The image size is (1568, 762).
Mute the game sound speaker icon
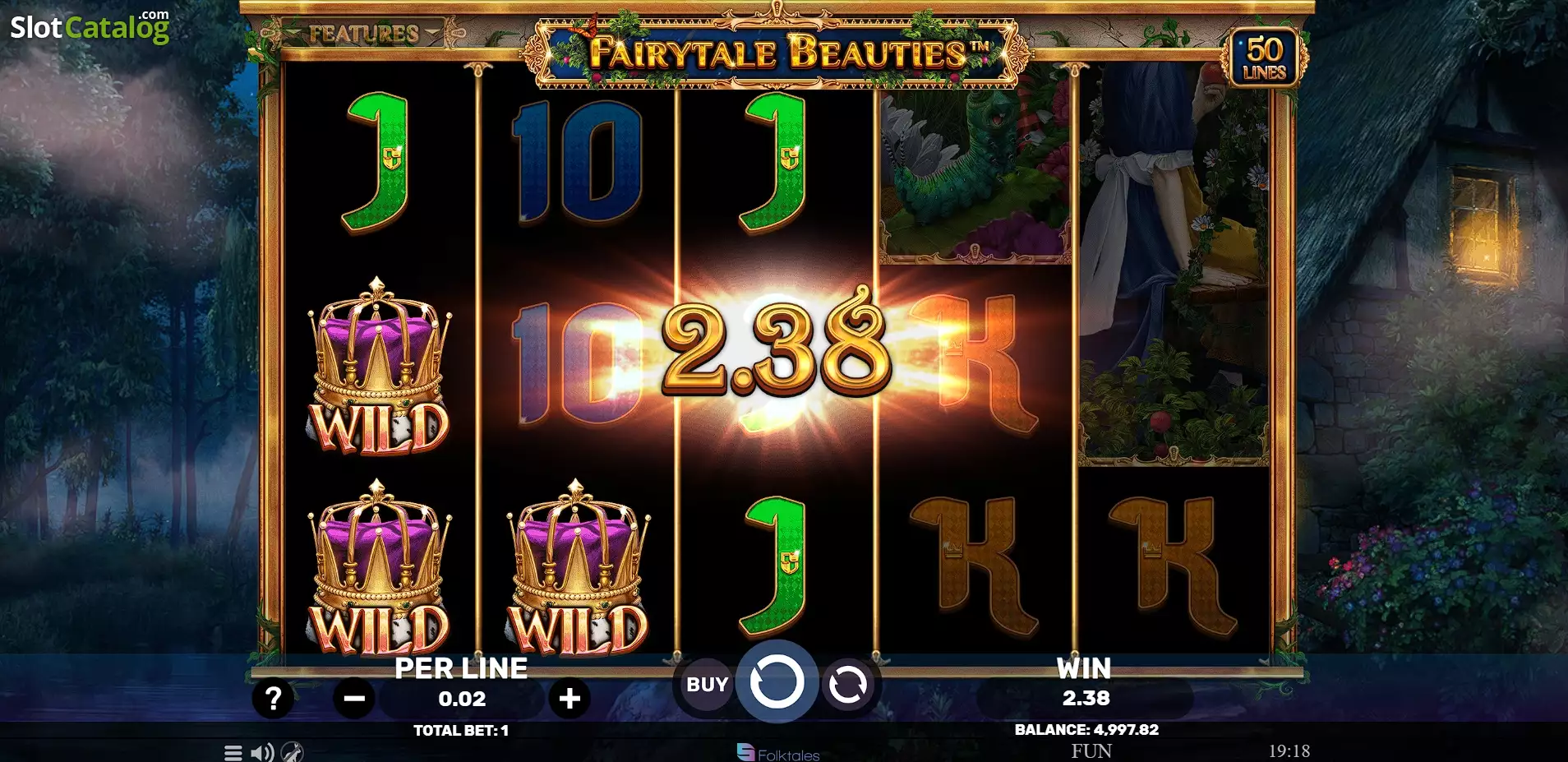tap(262, 752)
